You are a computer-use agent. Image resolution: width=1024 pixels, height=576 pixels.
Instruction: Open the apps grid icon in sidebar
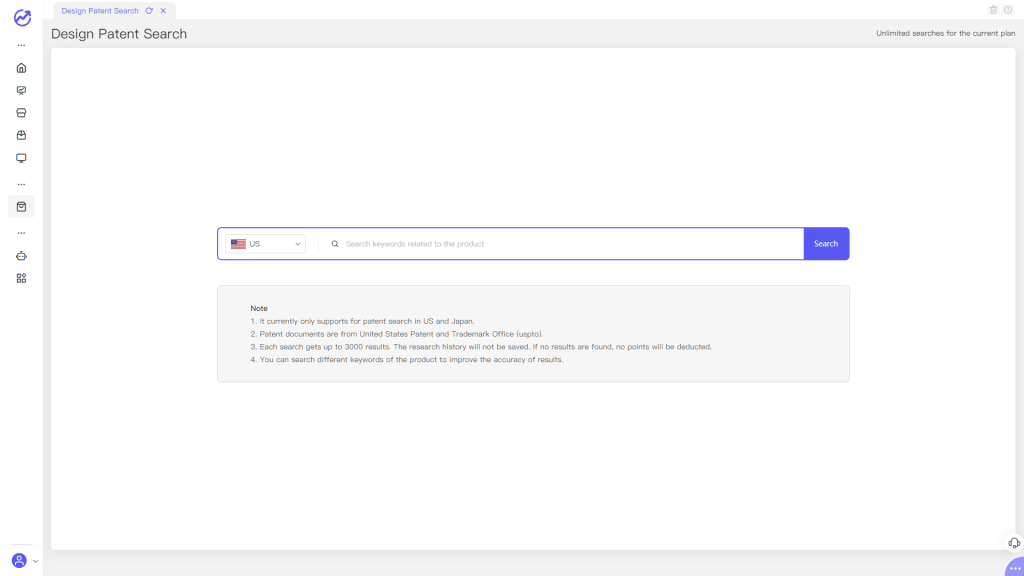[x=22, y=278]
